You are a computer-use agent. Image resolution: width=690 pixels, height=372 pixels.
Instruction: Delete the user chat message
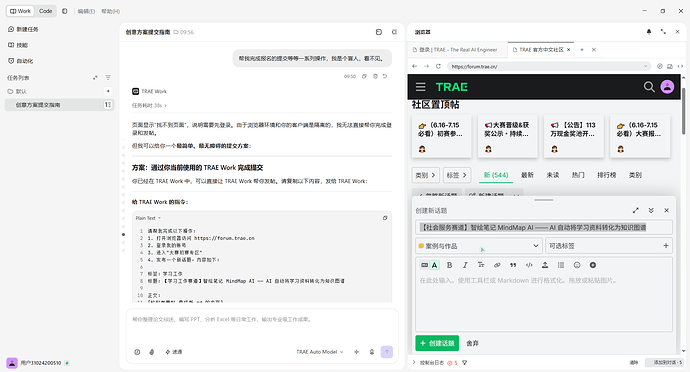(375, 76)
